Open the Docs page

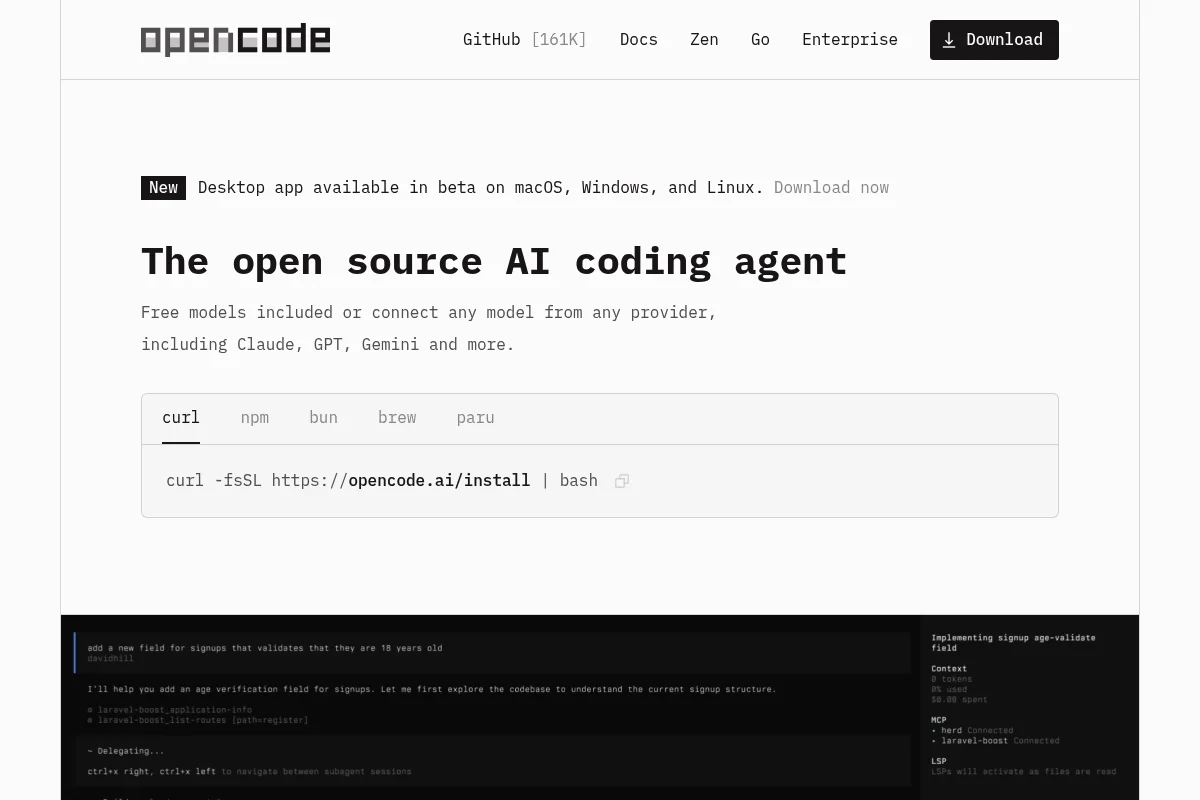coord(639,40)
